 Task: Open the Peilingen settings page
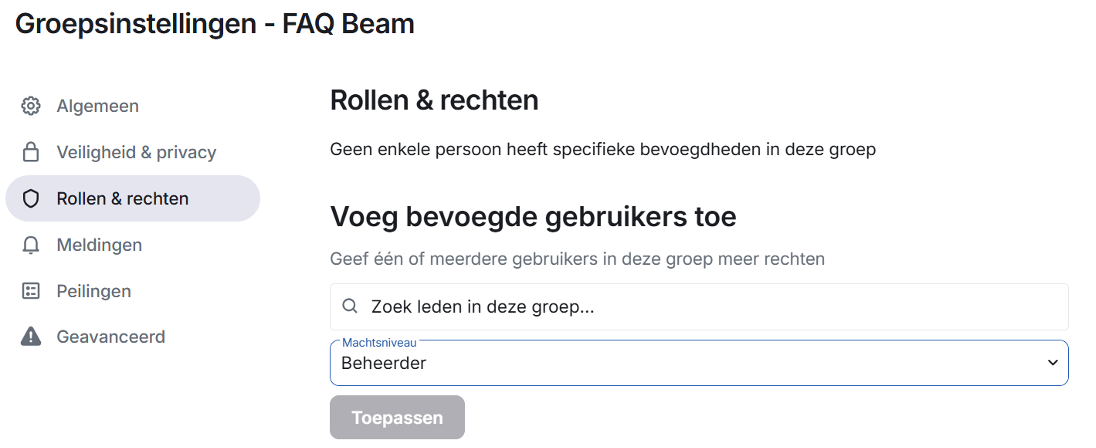click(94, 291)
